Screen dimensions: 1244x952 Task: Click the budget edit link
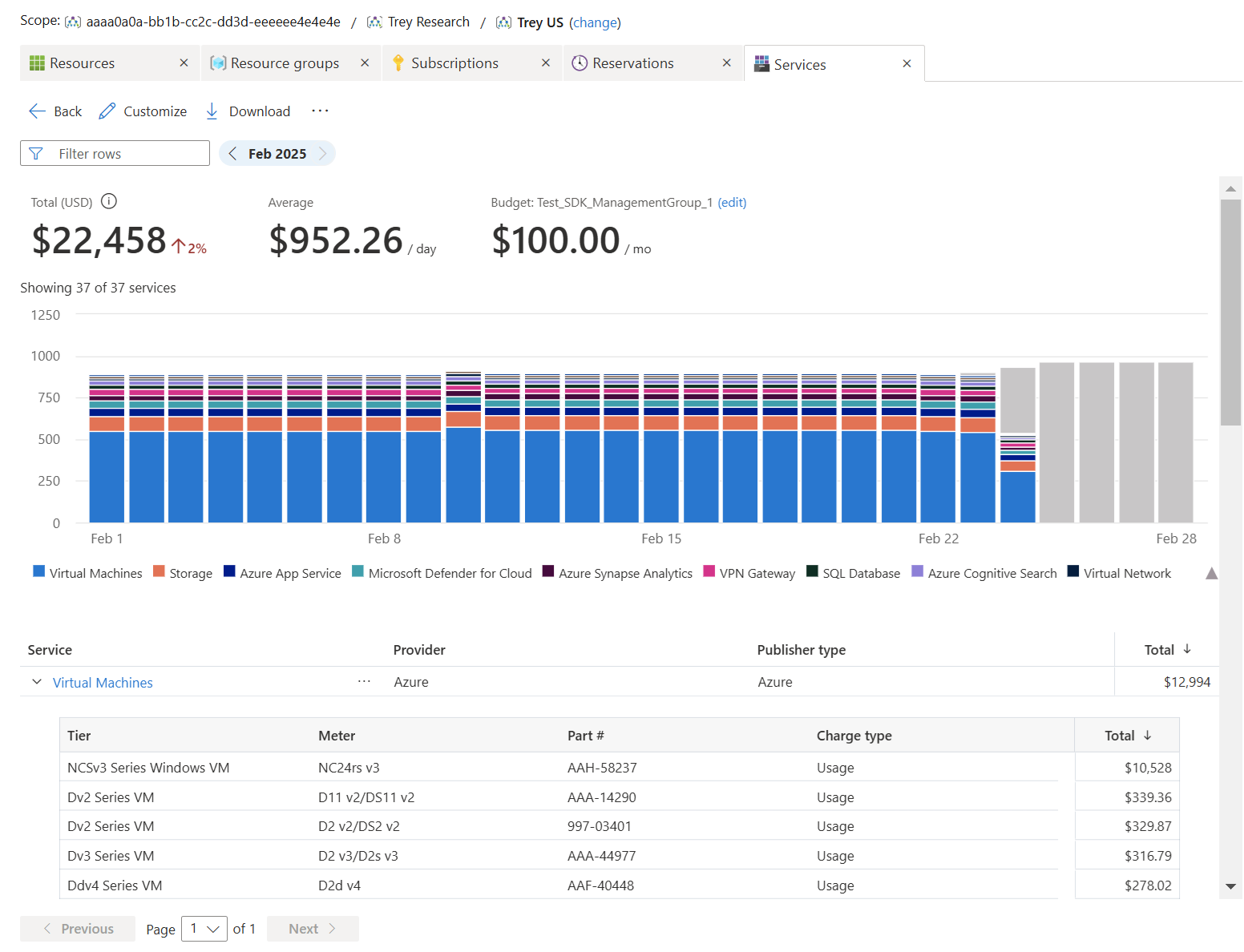(x=732, y=203)
